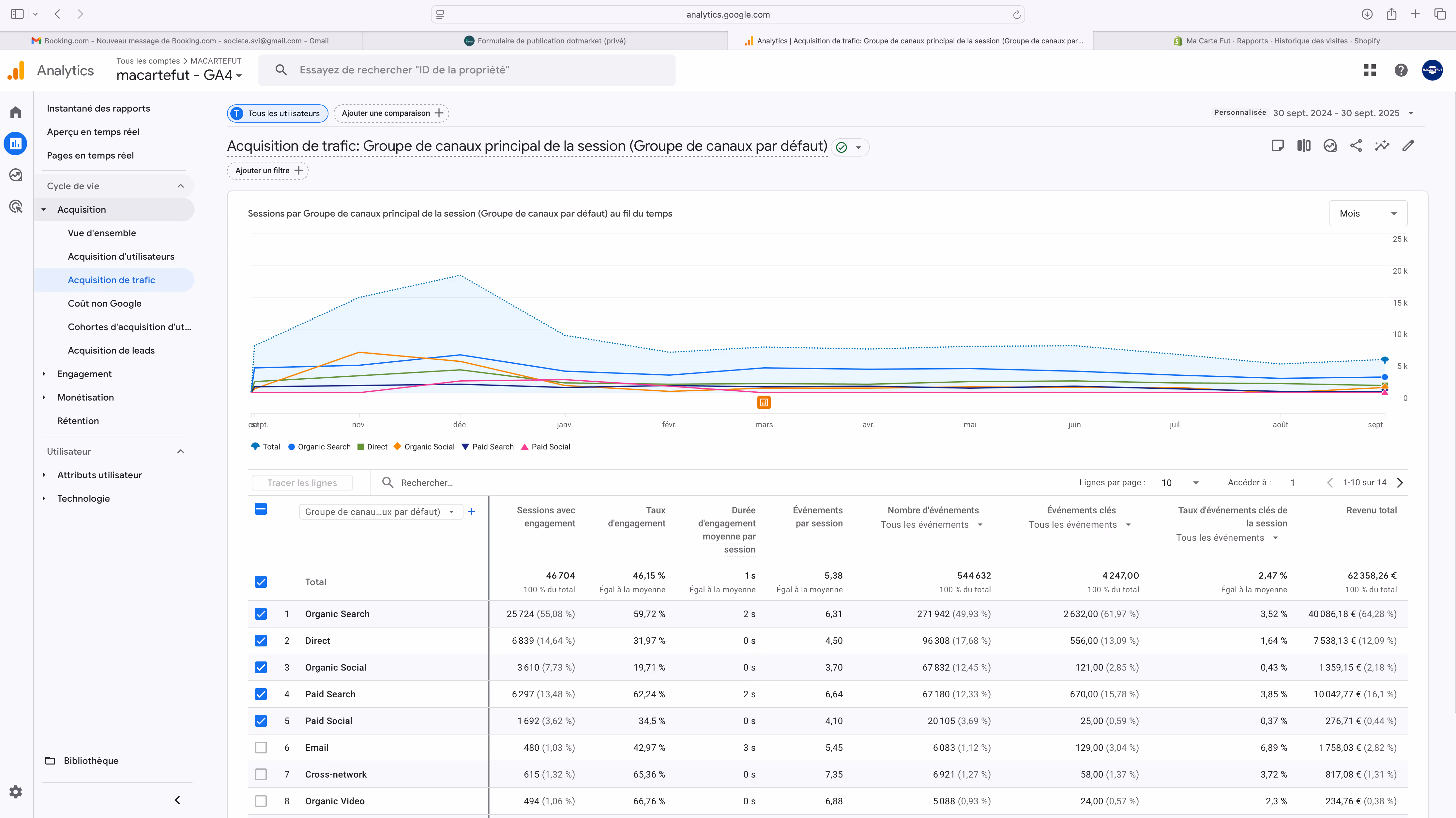Open the Explore icon in left rail

click(16, 175)
